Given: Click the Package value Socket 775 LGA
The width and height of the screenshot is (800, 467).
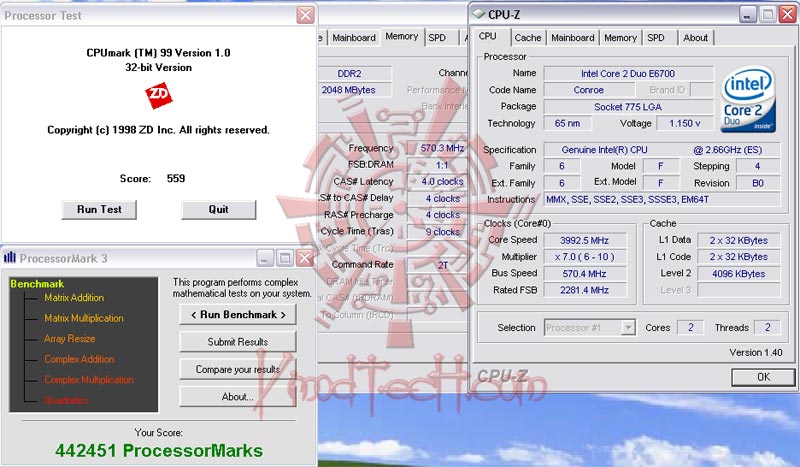Looking at the screenshot, I should pos(628,107).
